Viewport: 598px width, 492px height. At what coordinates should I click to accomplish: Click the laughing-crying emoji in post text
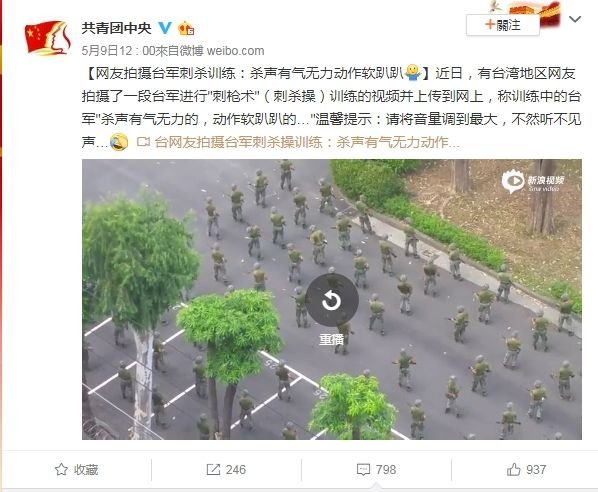pos(119,142)
